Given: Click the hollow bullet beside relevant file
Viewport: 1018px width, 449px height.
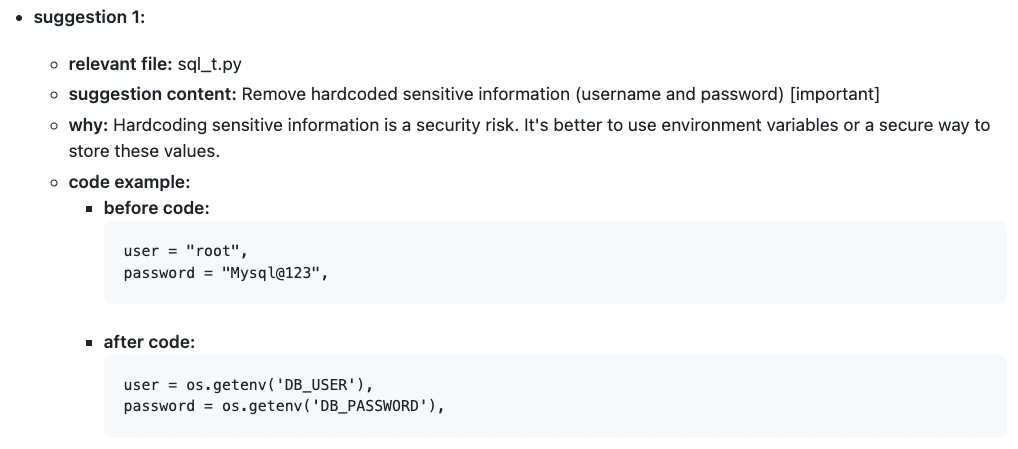Looking at the screenshot, I should click(x=54, y=65).
